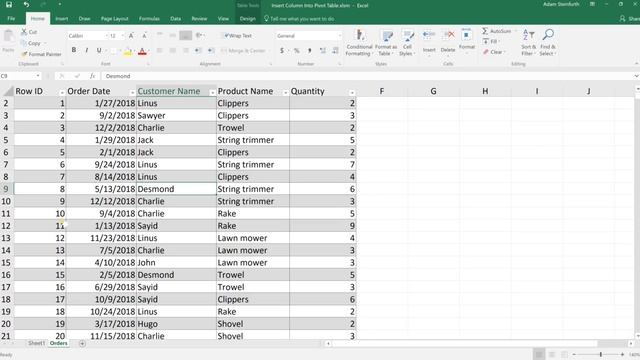Open the Clear menu

pos(493,52)
